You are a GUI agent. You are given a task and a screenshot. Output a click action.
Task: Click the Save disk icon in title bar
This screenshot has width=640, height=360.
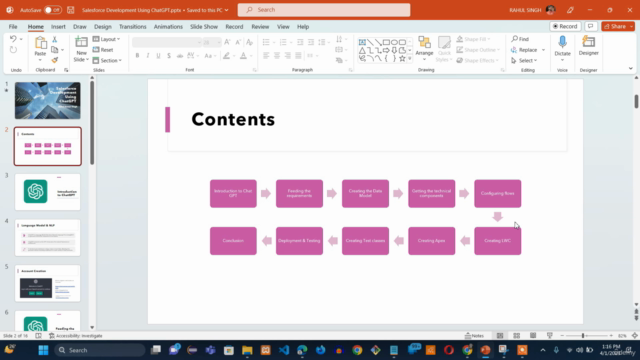pos(71,10)
